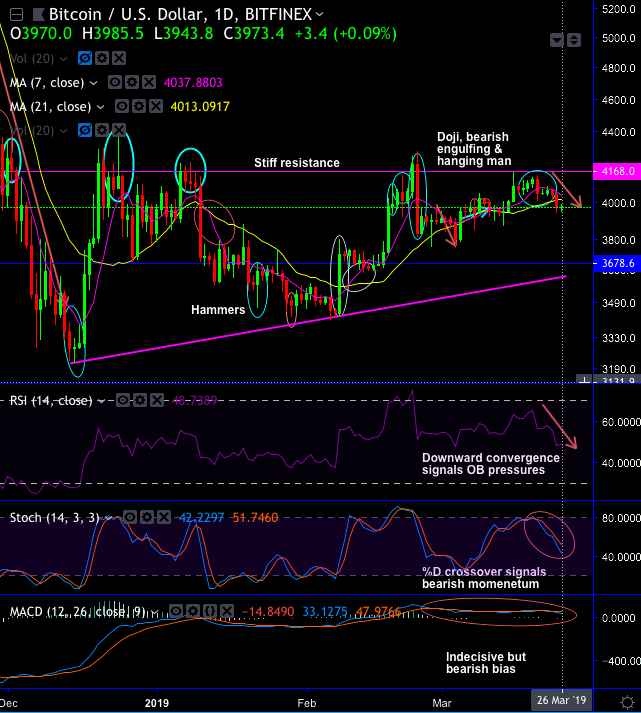Select the Stoch (14, 3, 3) legend label

54,518
